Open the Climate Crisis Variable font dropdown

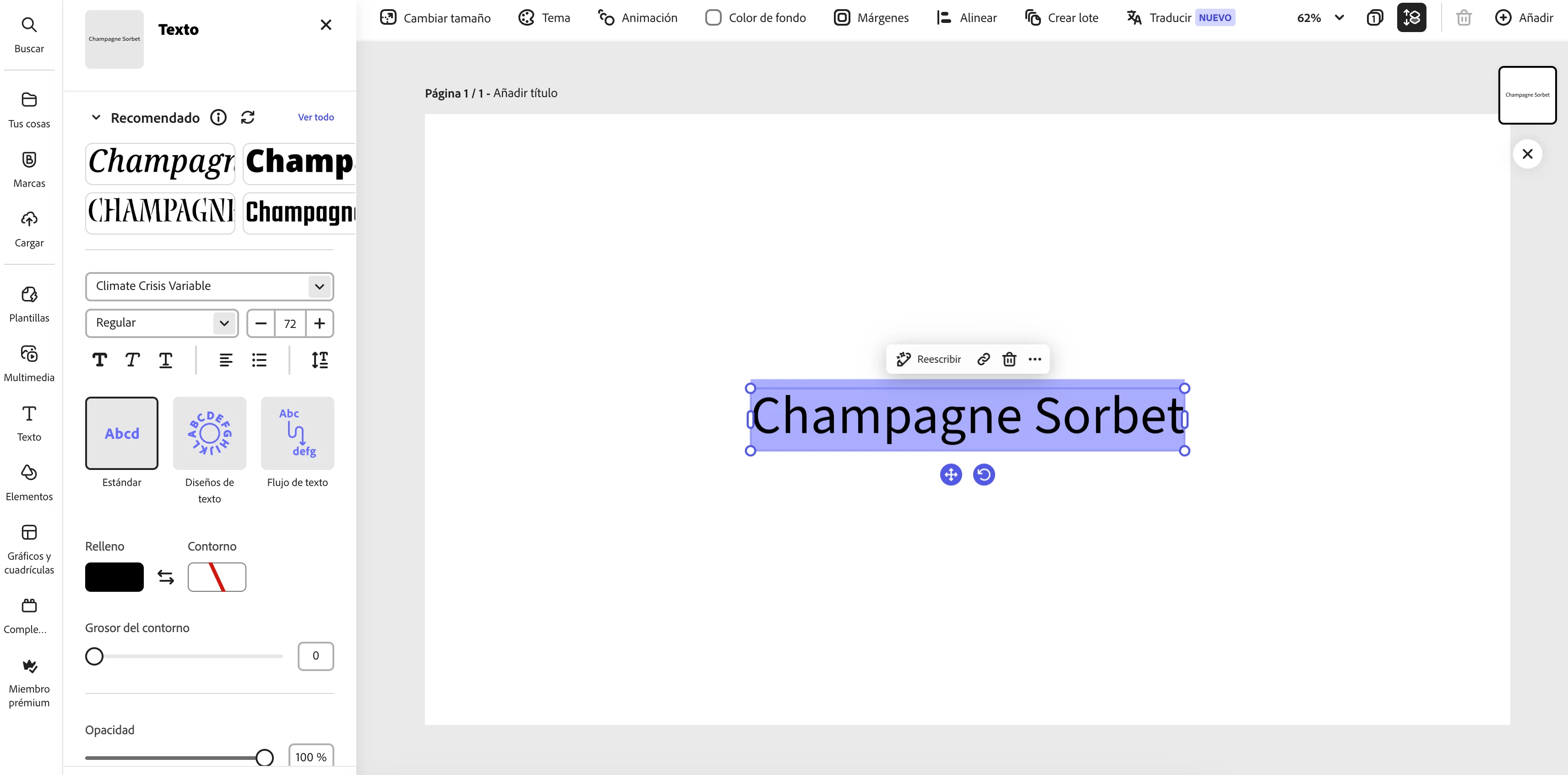tap(209, 286)
